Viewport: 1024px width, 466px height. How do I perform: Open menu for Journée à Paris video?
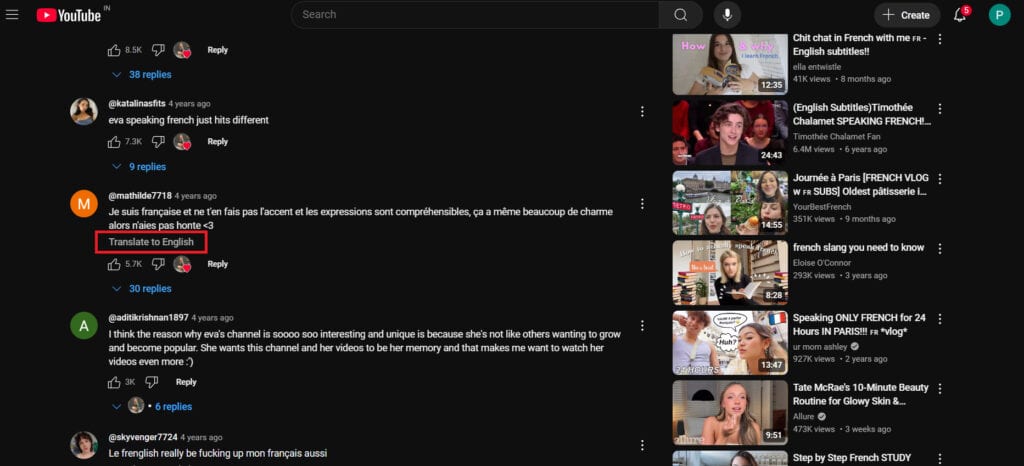940,178
